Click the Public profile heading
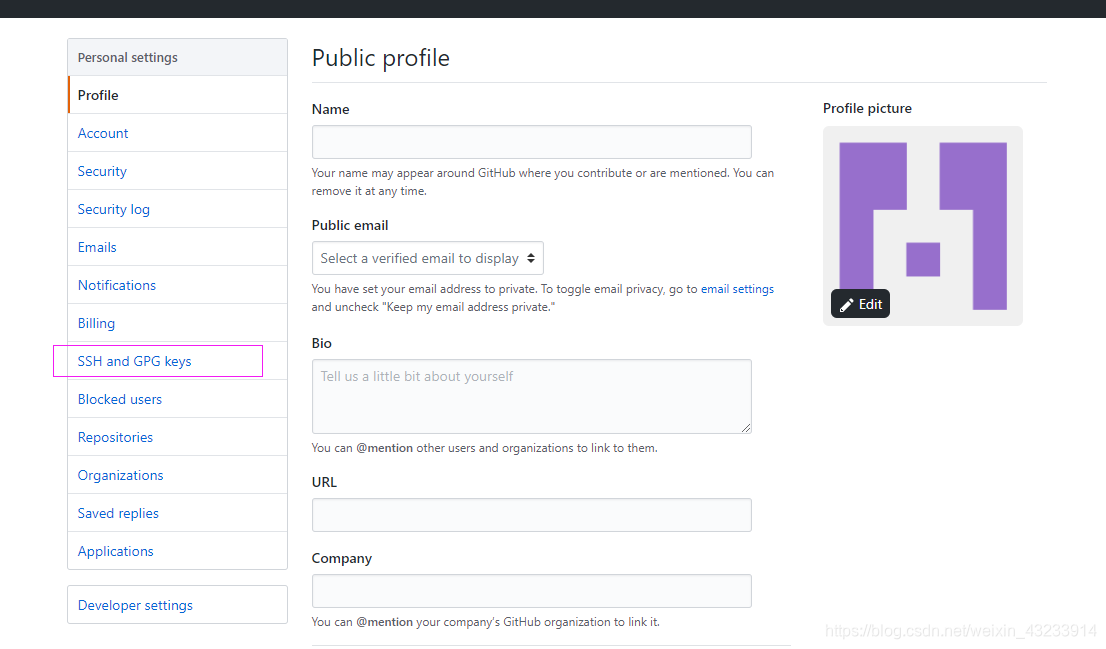Image resolution: width=1106 pixels, height=649 pixels. (381, 58)
